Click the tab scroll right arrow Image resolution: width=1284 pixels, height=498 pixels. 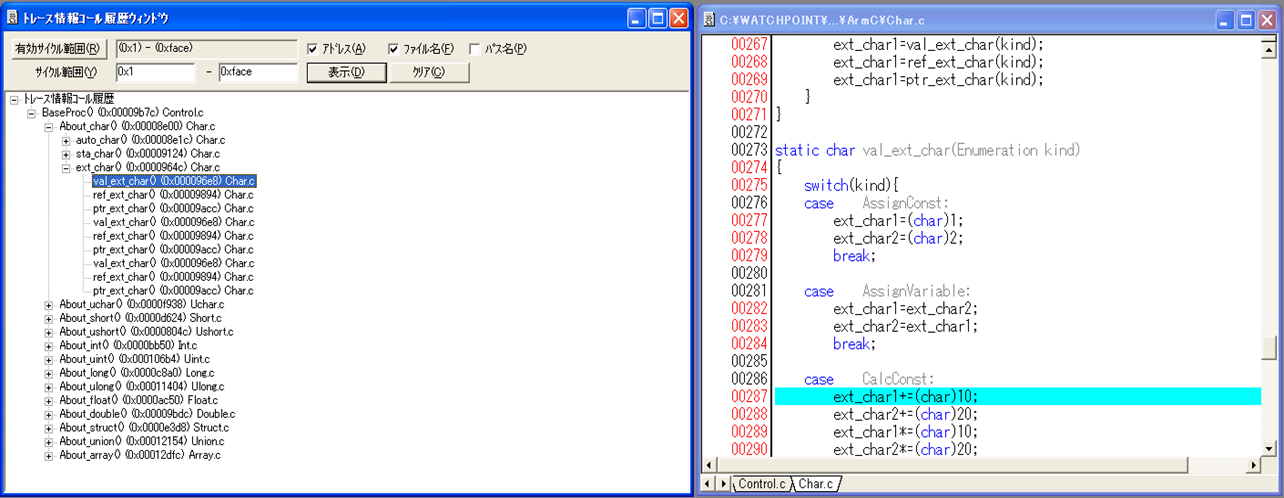(x=723, y=484)
